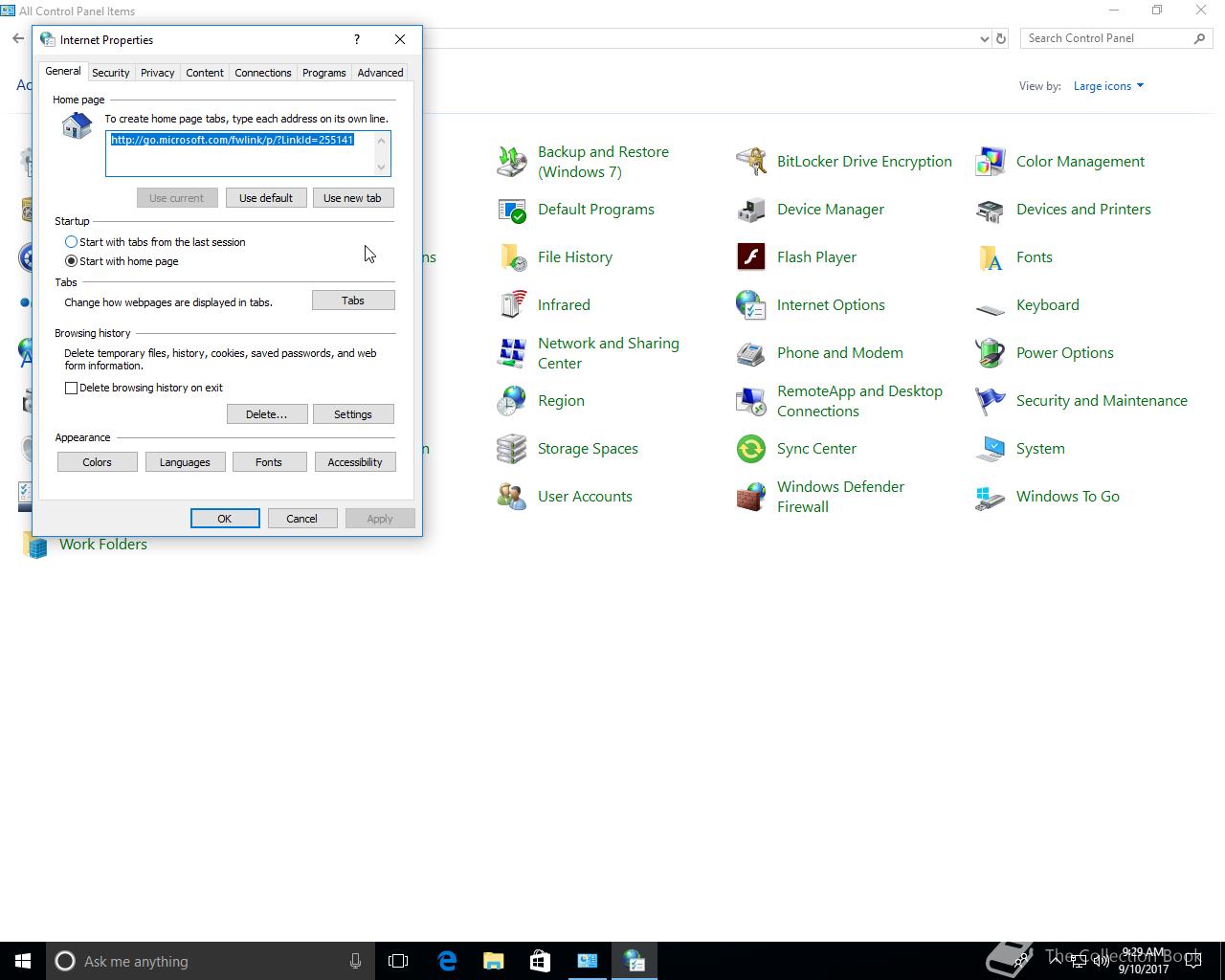
Task: Switch to the Programs tab
Action: (323, 73)
